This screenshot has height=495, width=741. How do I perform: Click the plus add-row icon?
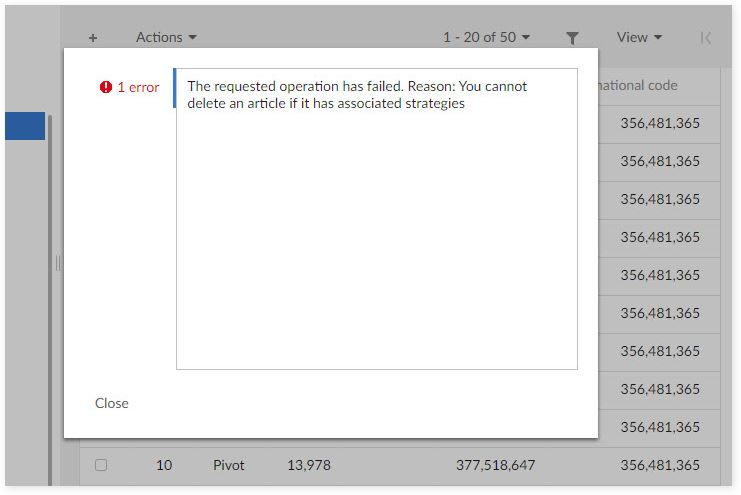tap(93, 38)
